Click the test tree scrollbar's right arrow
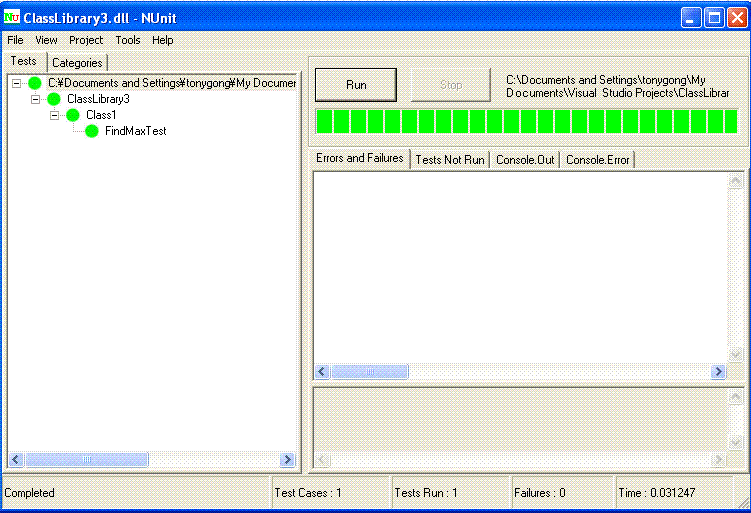 tap(287, 460)
